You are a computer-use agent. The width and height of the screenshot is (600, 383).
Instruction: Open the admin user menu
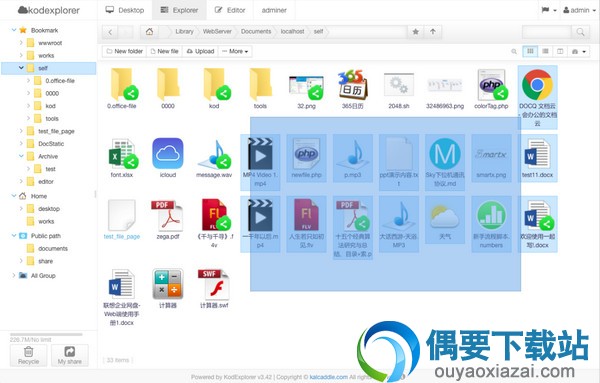579,10
